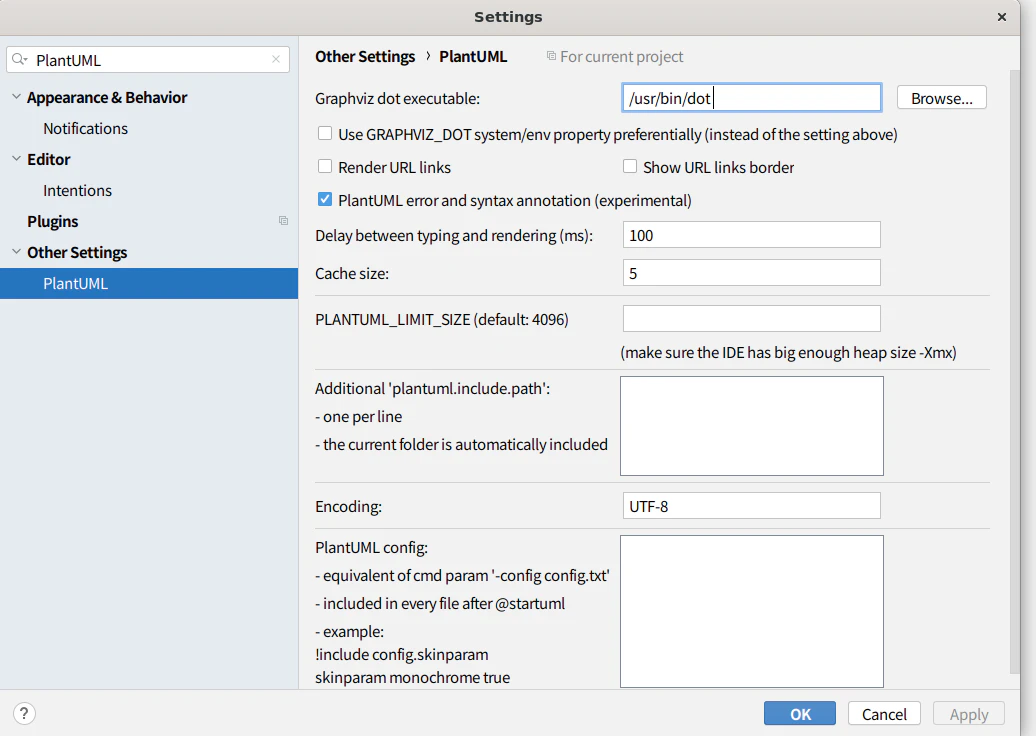Open the Plugins settings page
Viewport: 1036px width, 736px height.
coord(52,221)
